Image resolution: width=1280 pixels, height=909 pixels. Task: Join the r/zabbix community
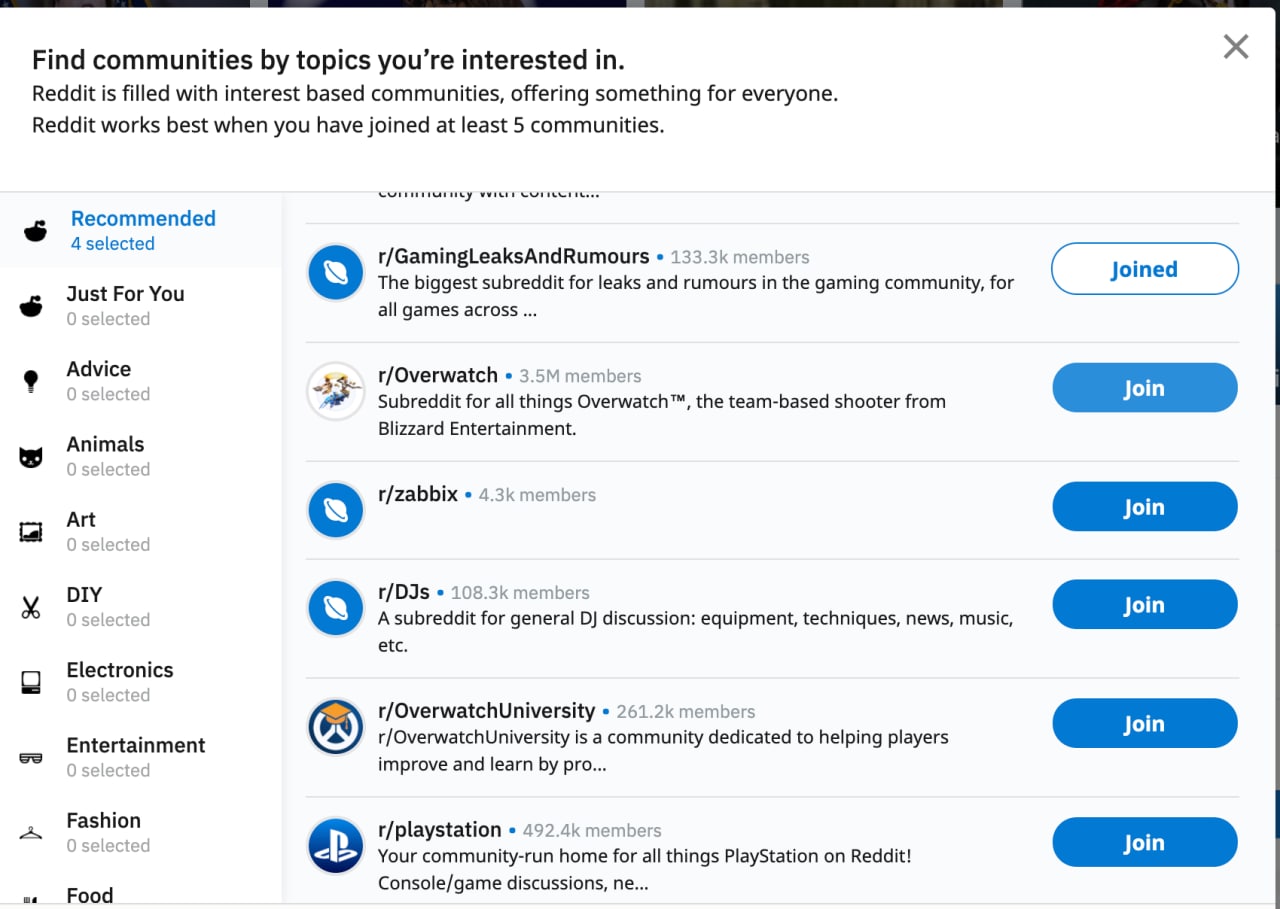[1145, 507]
